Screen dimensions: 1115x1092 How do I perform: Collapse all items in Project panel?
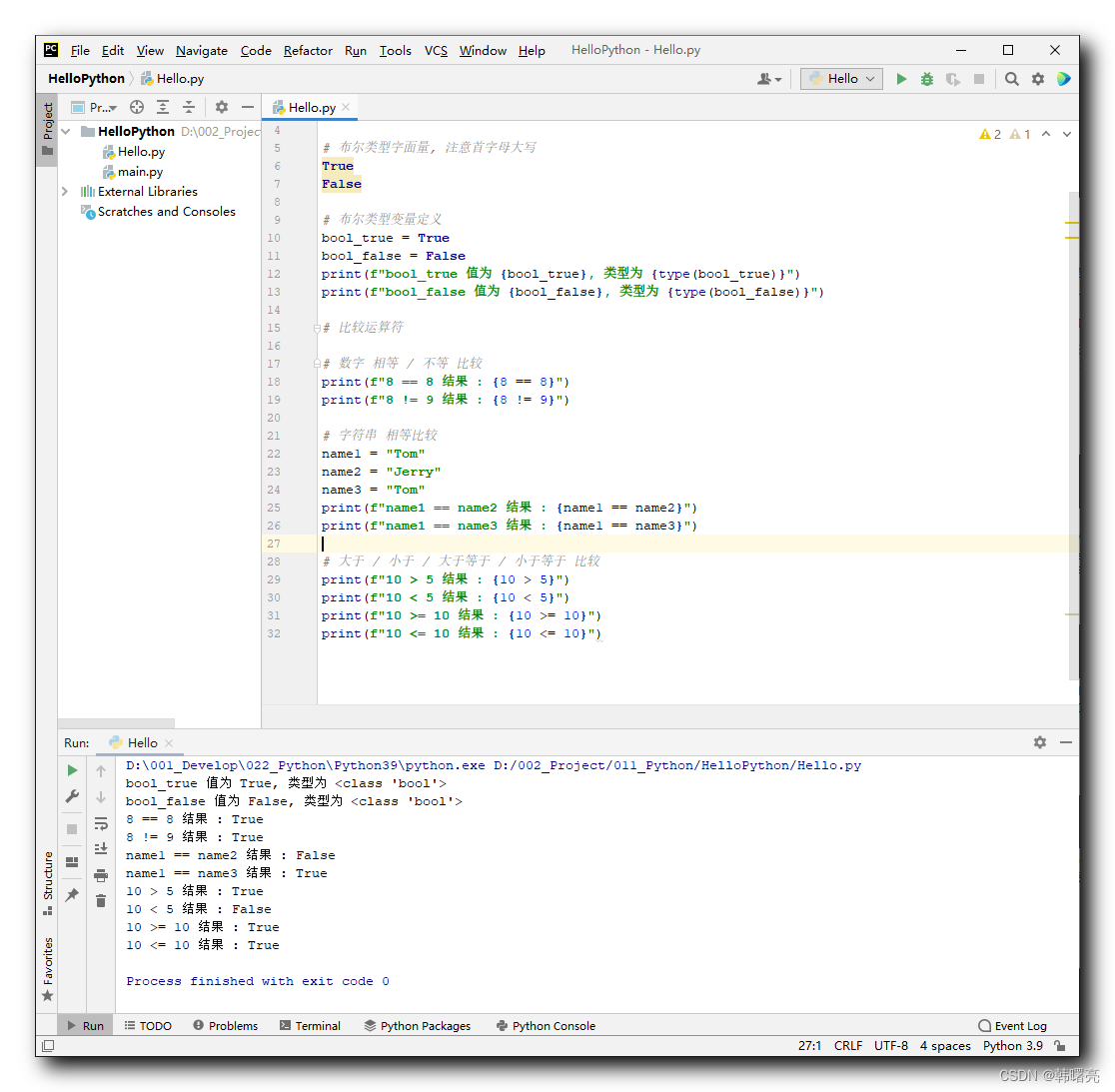(189, 107)
